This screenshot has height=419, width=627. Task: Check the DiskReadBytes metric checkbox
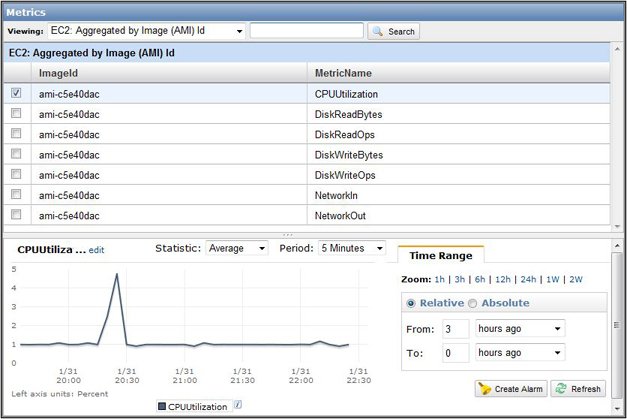(x=16, y=113)
